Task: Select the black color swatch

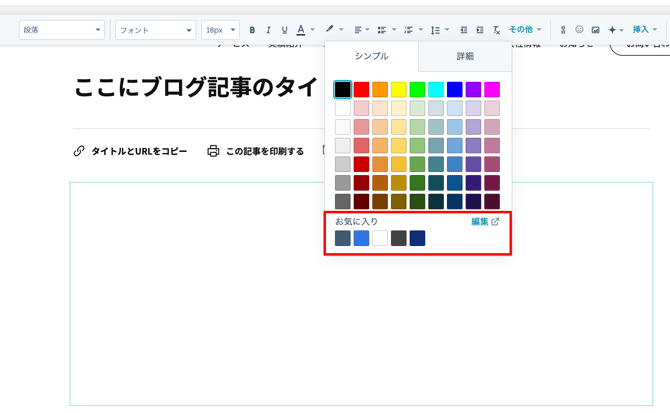Action: coord(343,90)
